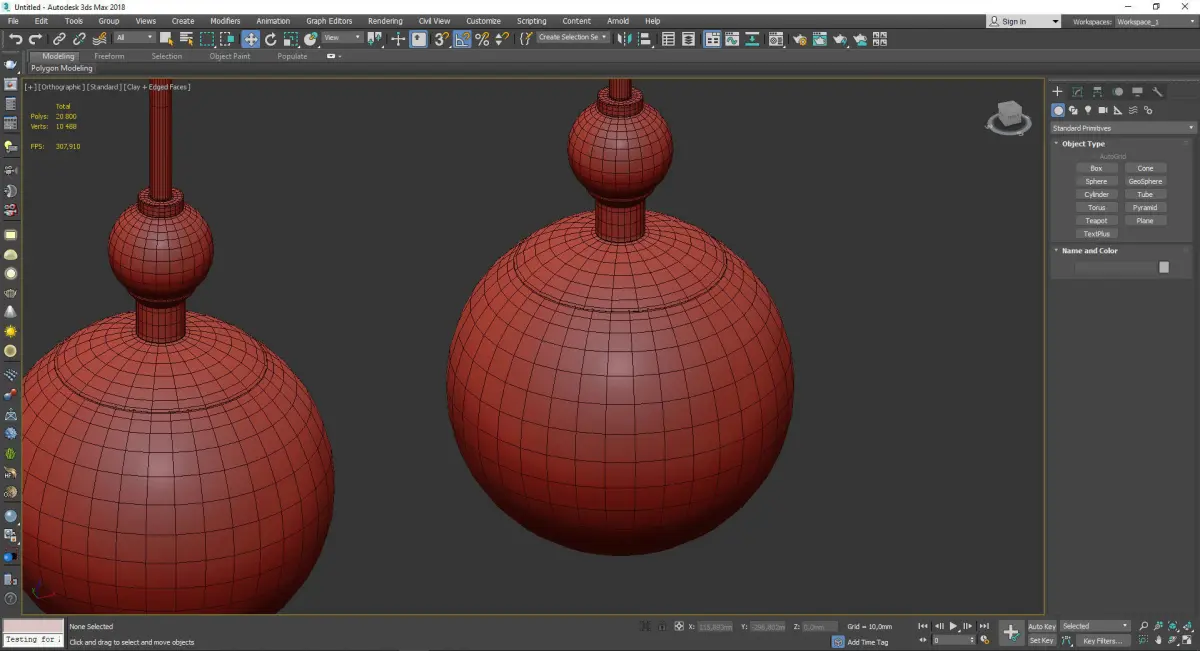Click the ViewCube in the viewport
The width and height of the screenshot is (1200, 651).
pyautogui.click(x=1009, y=117)
